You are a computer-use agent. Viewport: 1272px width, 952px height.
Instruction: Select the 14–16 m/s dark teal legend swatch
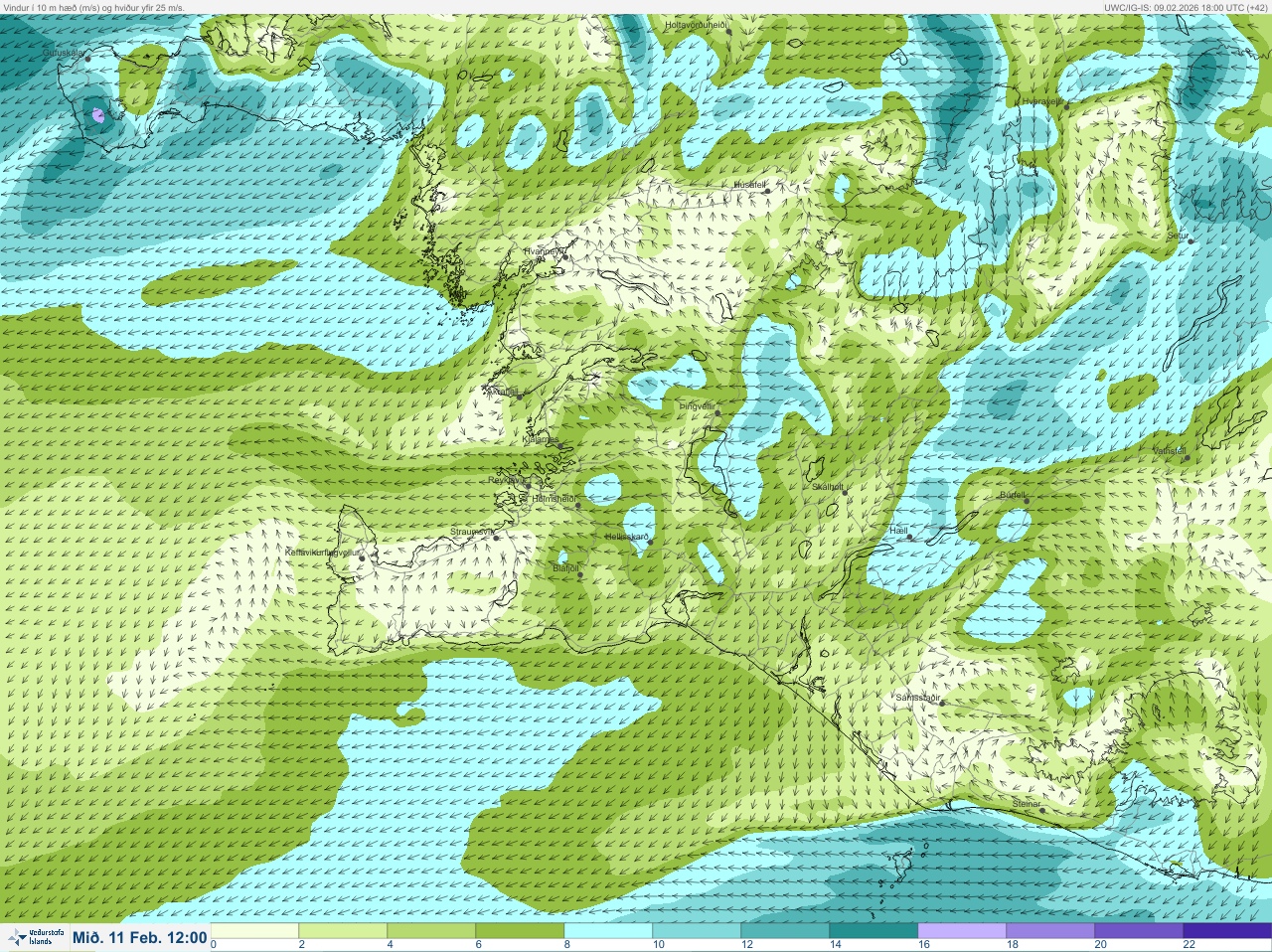coord(874,930)
